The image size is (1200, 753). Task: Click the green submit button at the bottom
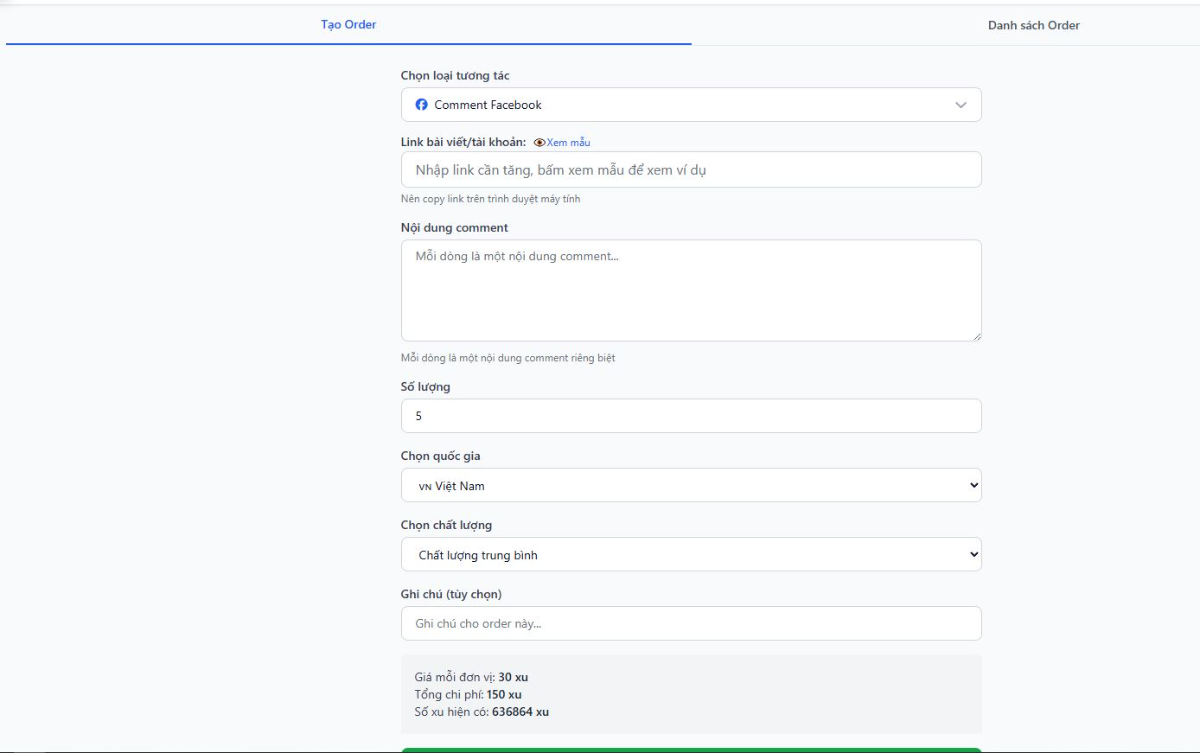[691, 750]
